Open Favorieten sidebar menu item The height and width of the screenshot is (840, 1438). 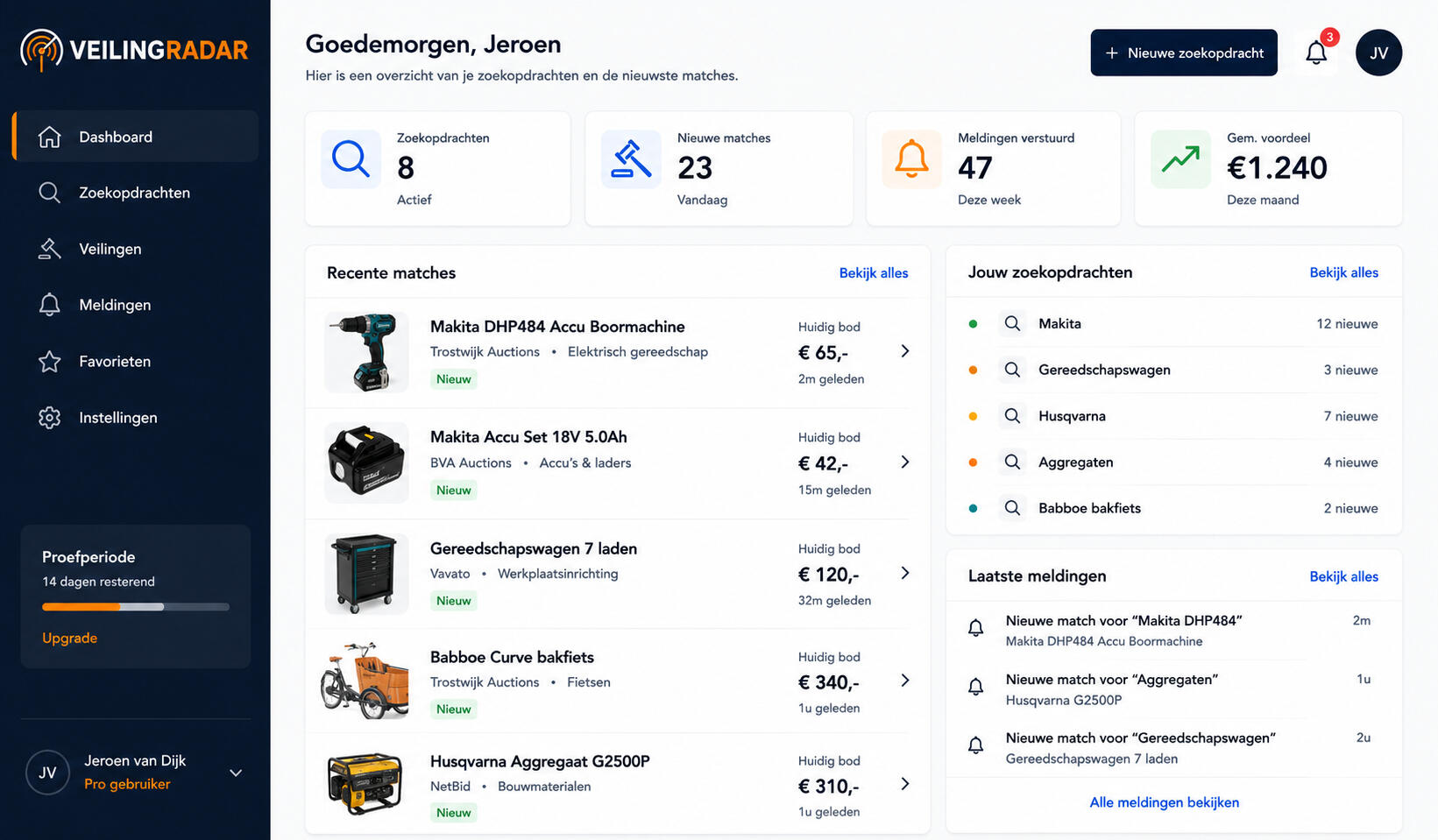coord(136,361)
